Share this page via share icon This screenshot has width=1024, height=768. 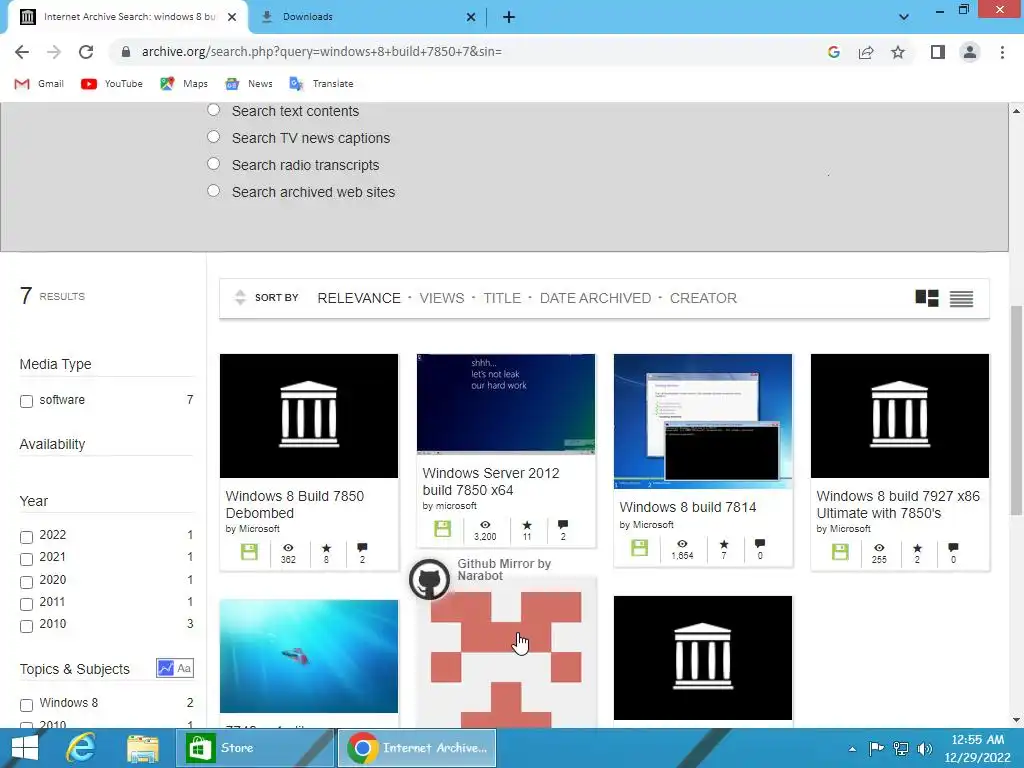click(x=866, y=52)
